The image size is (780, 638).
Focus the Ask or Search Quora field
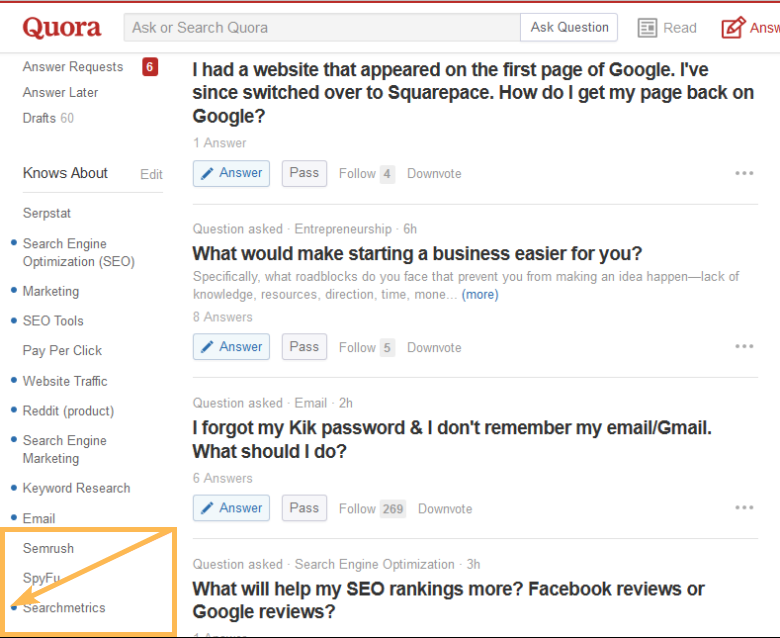[322, 27]
